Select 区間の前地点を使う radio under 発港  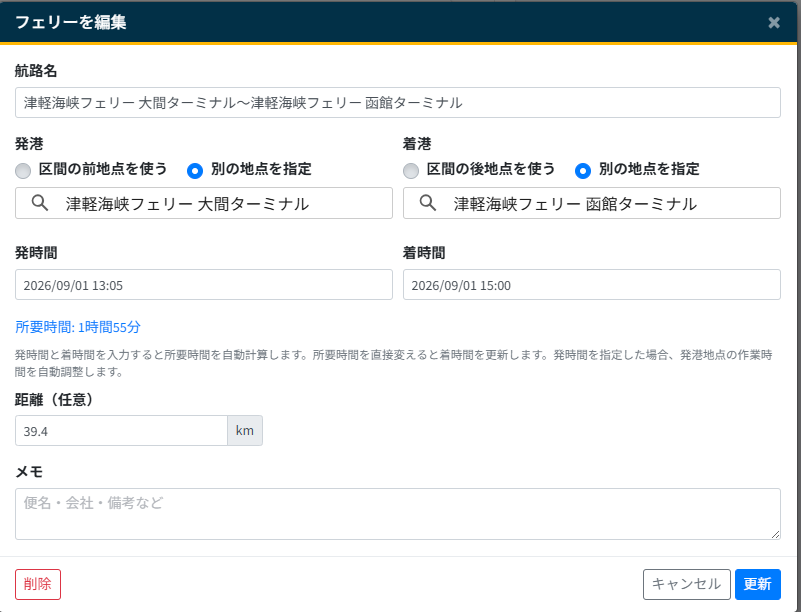tap(23, 171)
